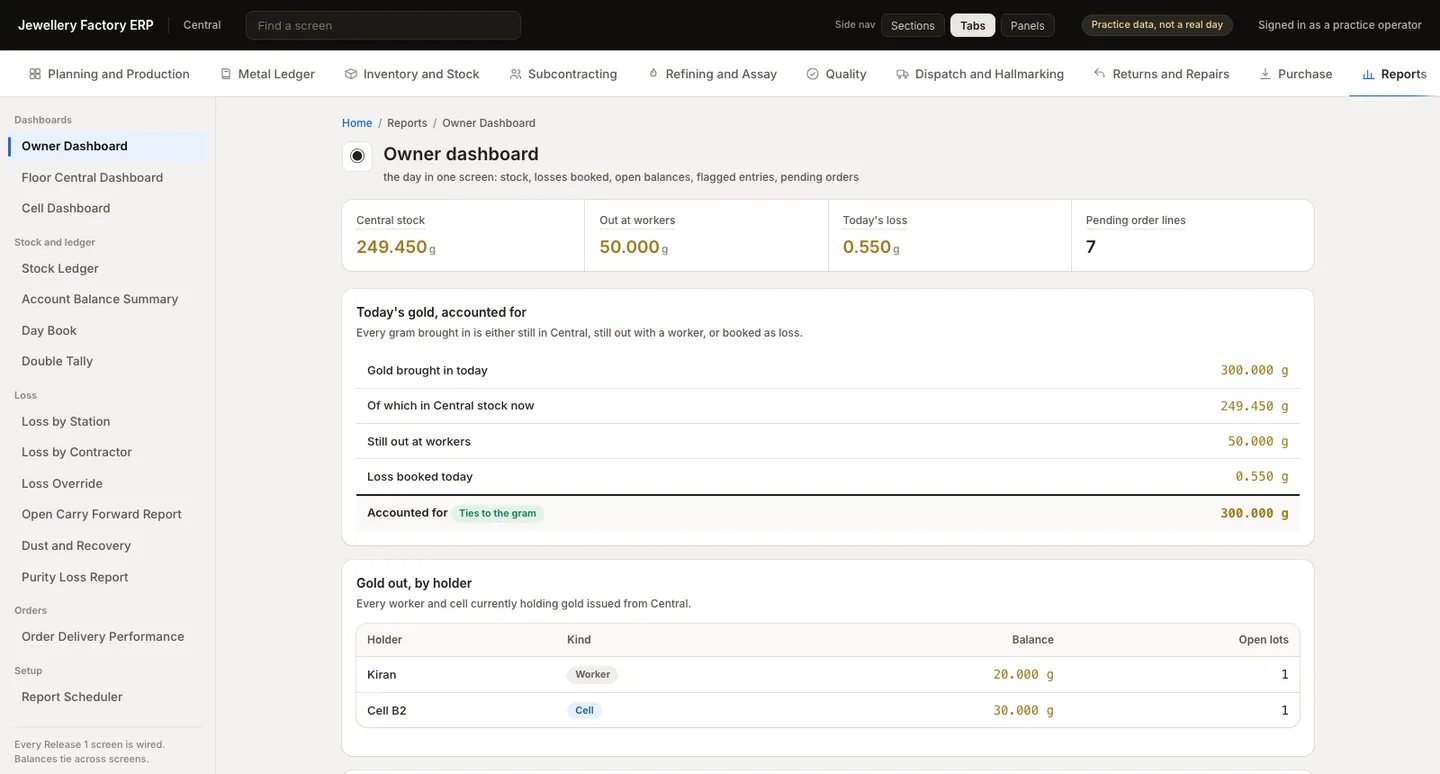Screen dimensions: 1440x774
Task: Open the Report Scheduler
Action: coord(108,697)
